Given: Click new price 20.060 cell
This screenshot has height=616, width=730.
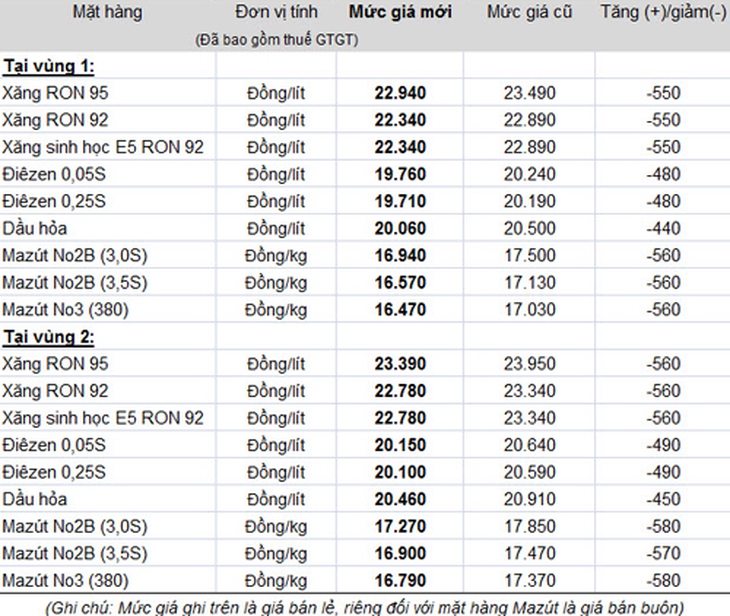Looking at the screenshot, I should 400,228.
